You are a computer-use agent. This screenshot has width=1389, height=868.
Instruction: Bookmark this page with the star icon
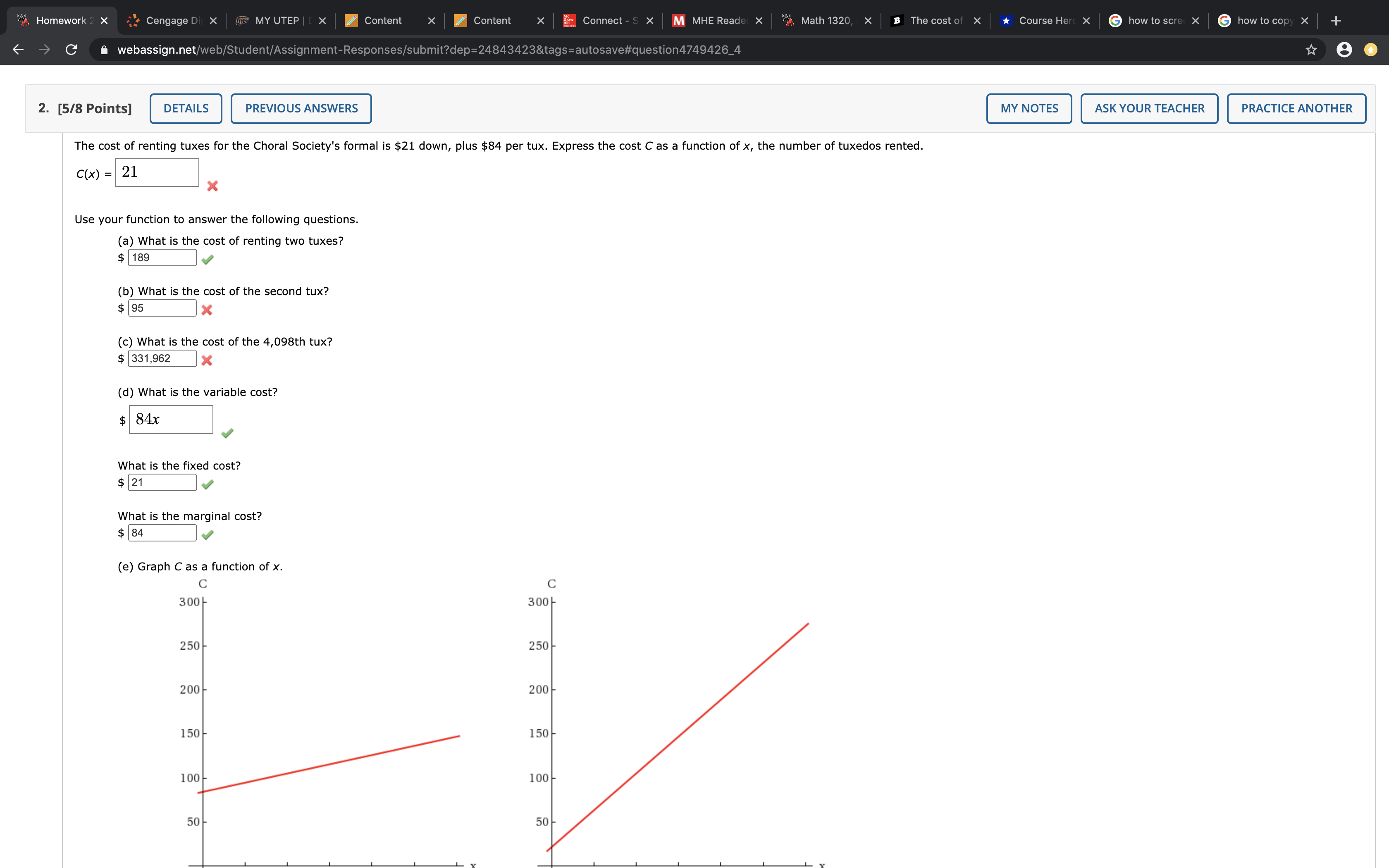(1311, 50)
